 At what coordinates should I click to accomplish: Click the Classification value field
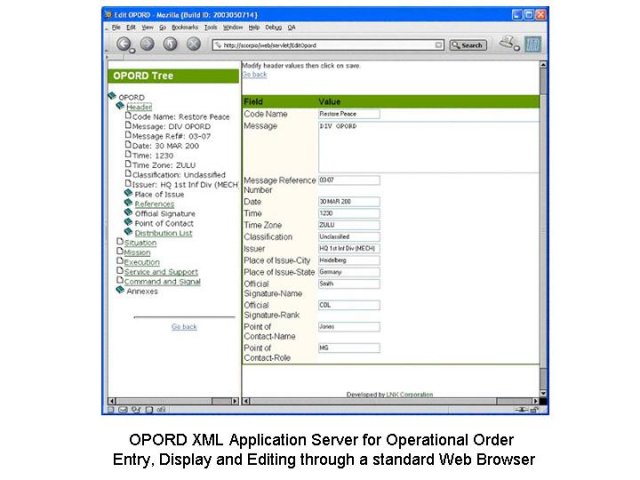[x=349, y=237]
